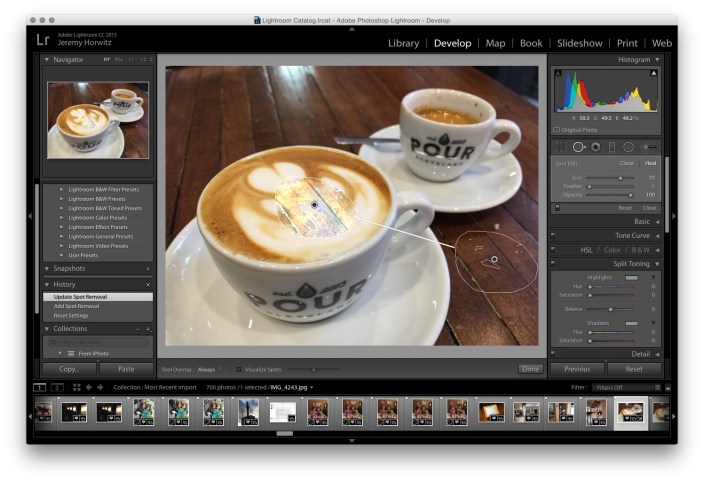Enable the Visualize Spots checkbox

[239, 369]
